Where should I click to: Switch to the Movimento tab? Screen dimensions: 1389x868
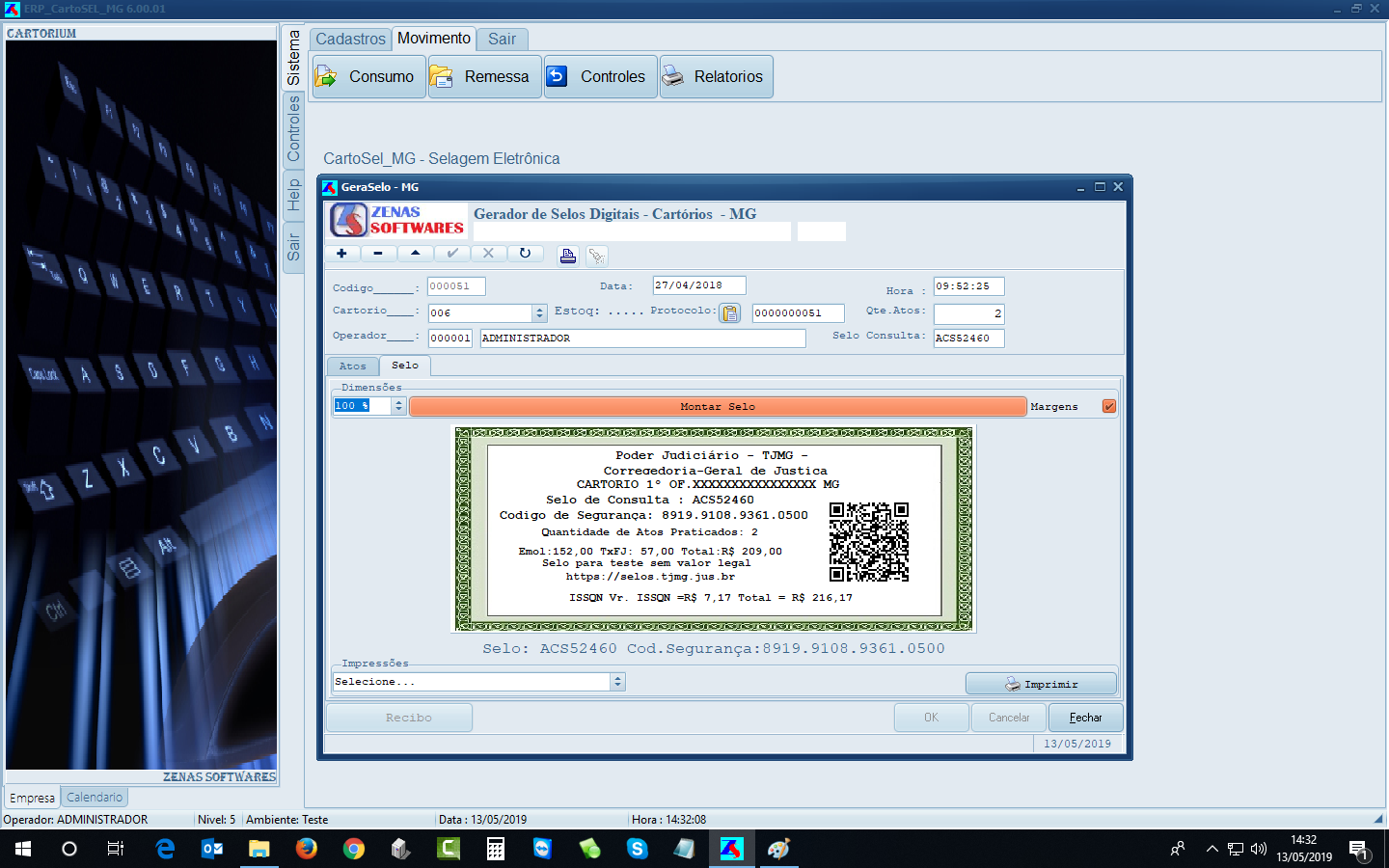[434, 39]
